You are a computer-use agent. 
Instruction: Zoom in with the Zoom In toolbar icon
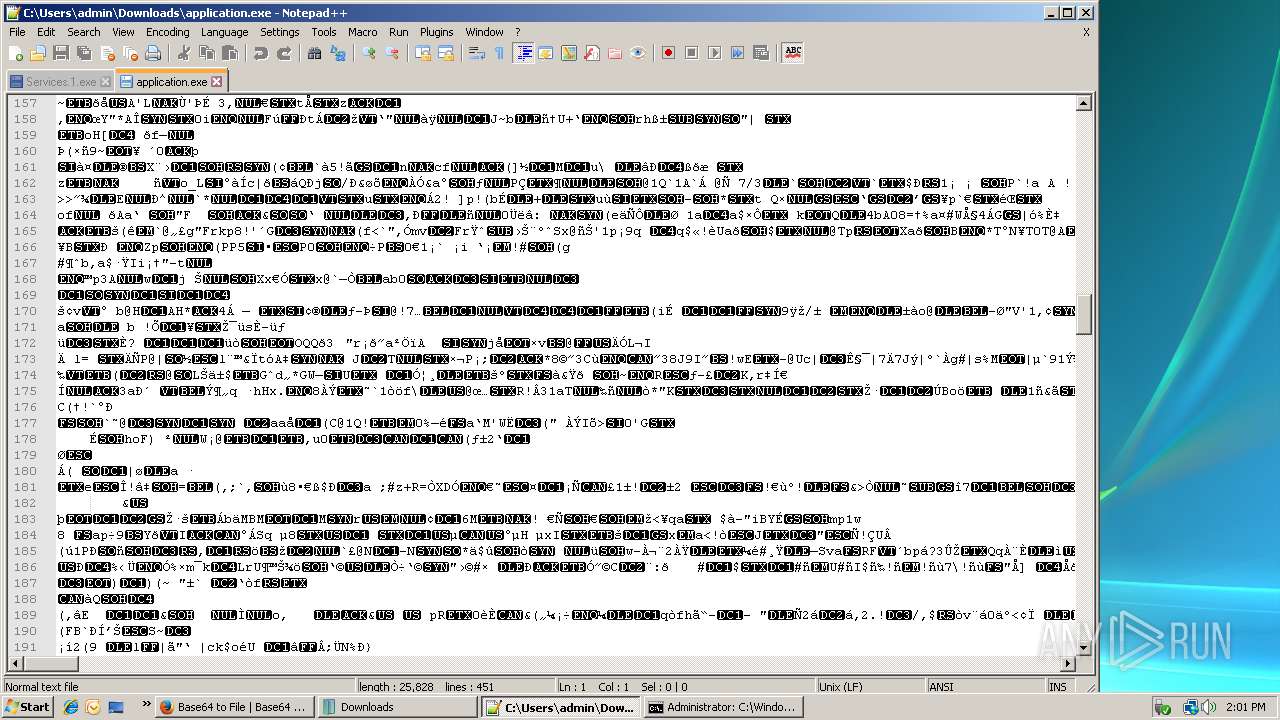tap(368, 53)
